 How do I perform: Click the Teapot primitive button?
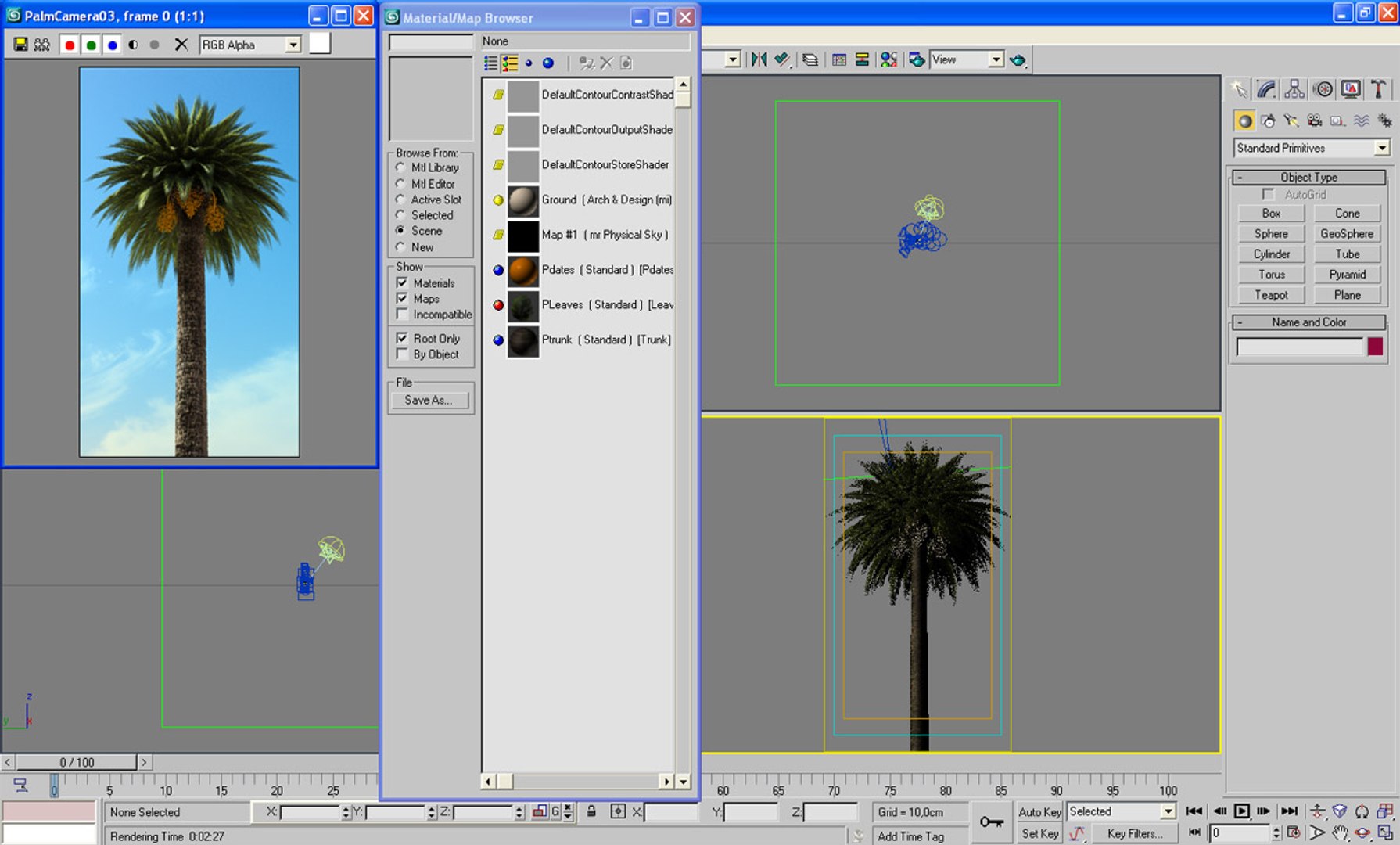coord(1272,295)
